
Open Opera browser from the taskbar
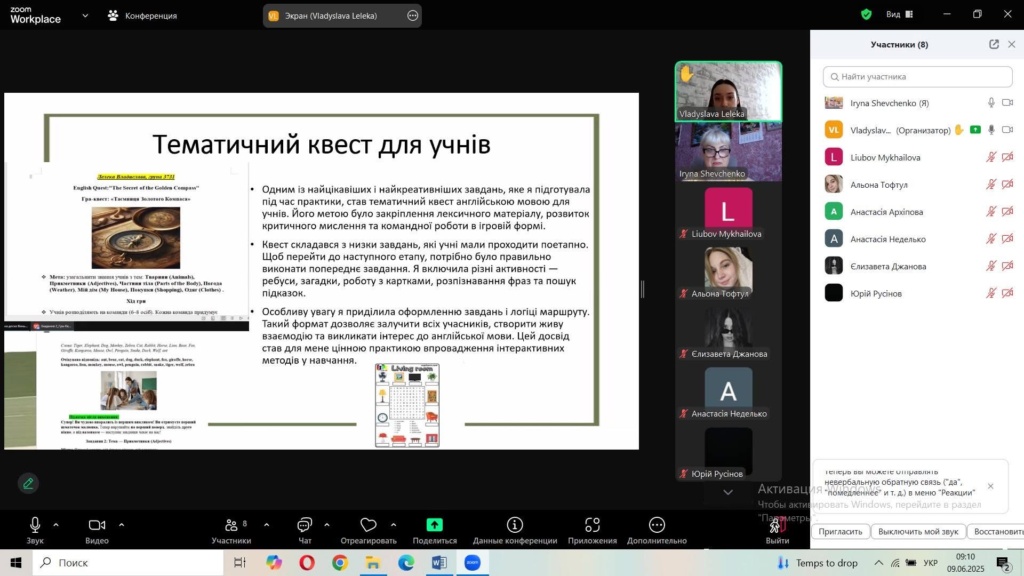pyautogui.click(x=307, y=562)
